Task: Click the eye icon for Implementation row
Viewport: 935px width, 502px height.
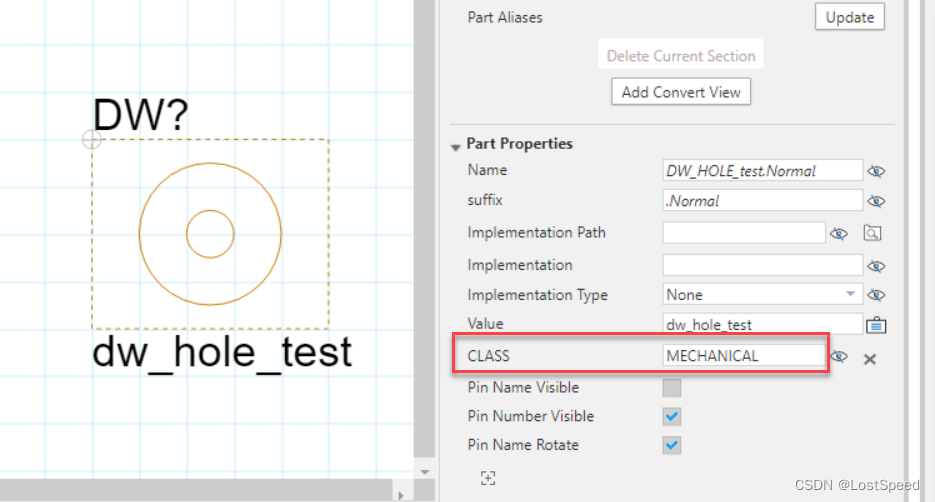Action: [876, 266]
